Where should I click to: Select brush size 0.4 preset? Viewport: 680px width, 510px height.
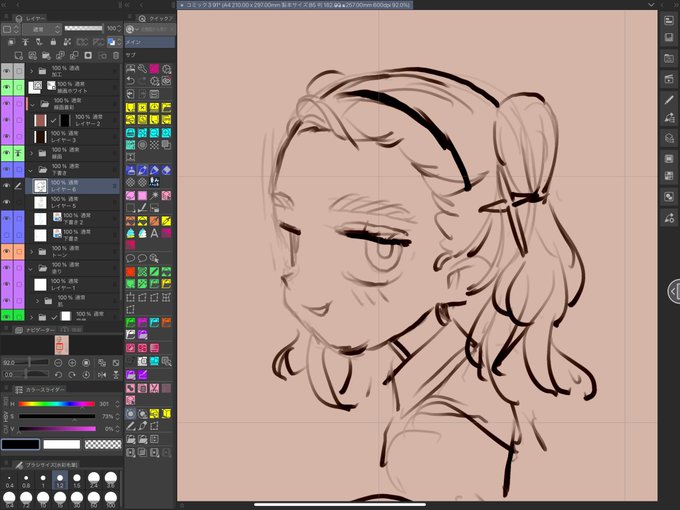[10, 481]
